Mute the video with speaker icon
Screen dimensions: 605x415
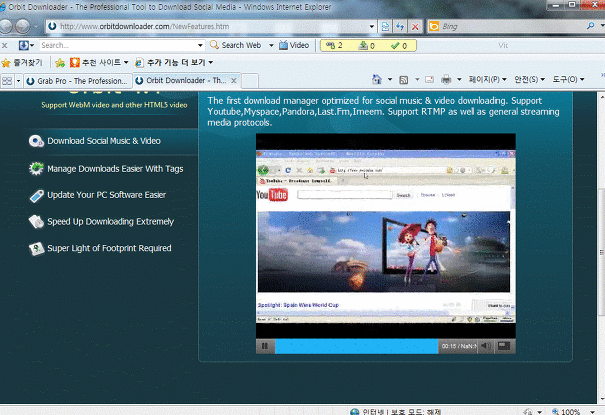(486, 346)
